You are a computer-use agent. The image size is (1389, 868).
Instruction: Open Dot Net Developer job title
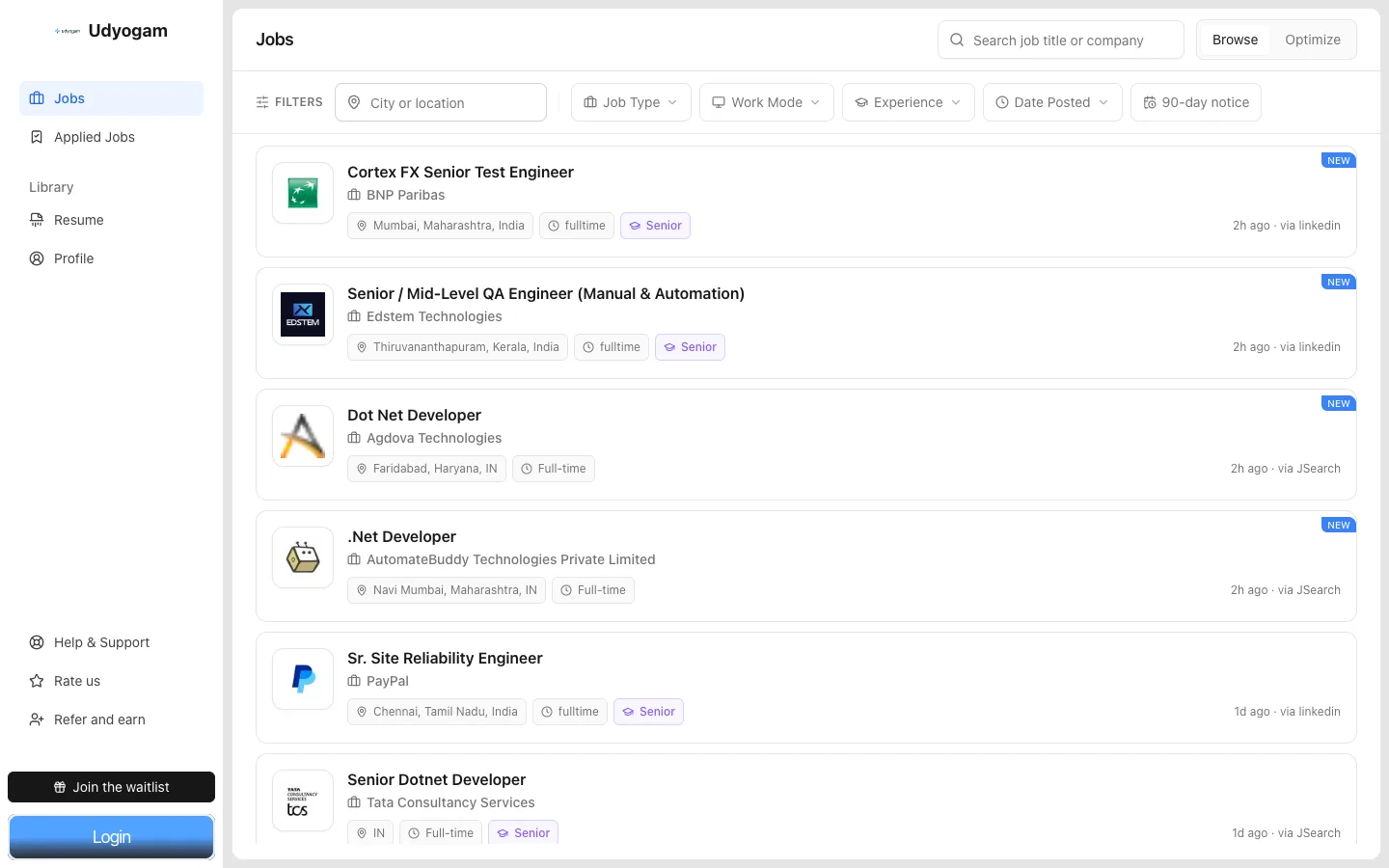point(414,415)
